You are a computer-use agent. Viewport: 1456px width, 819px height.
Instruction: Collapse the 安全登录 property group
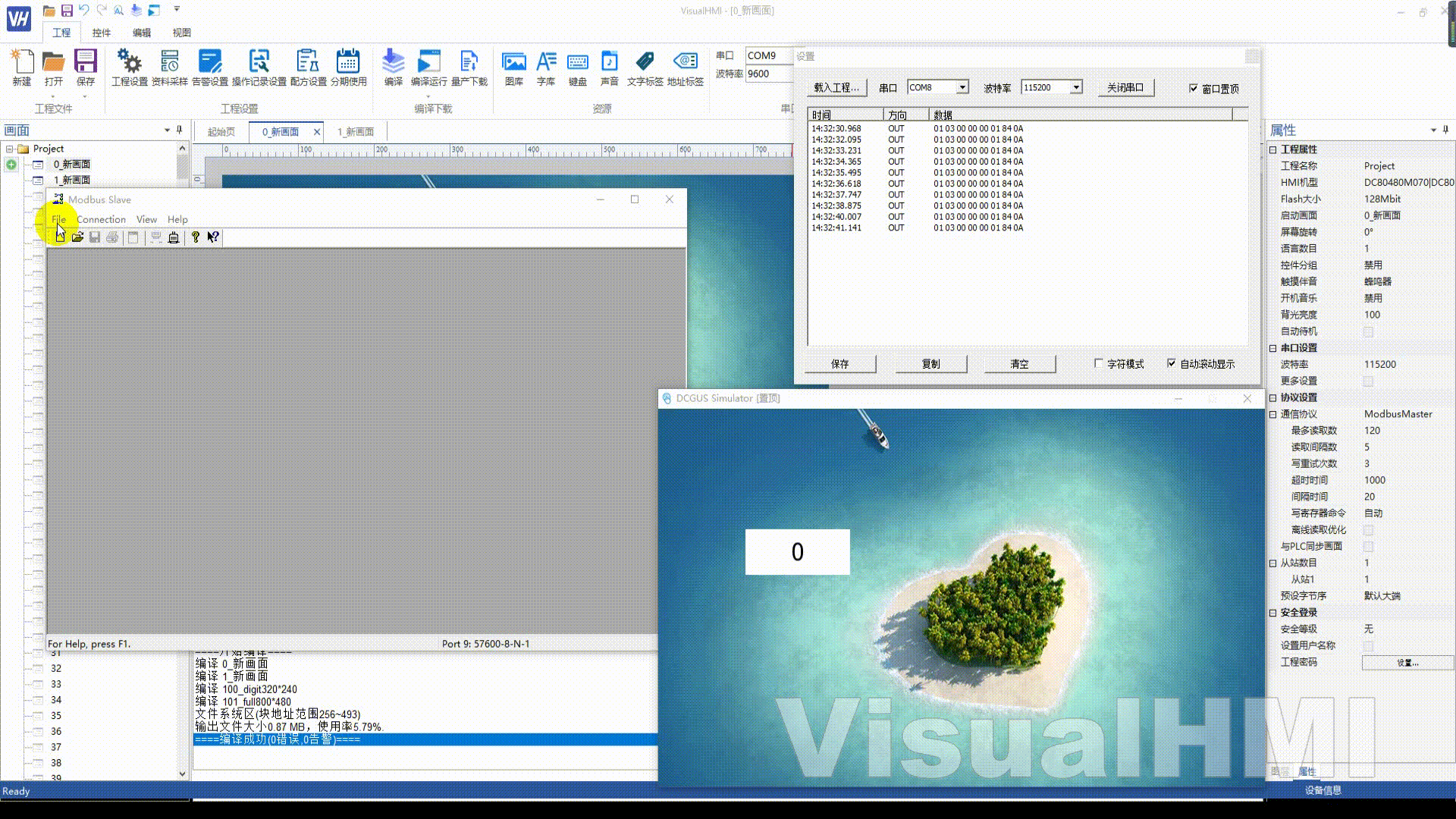pos(1273,613)
